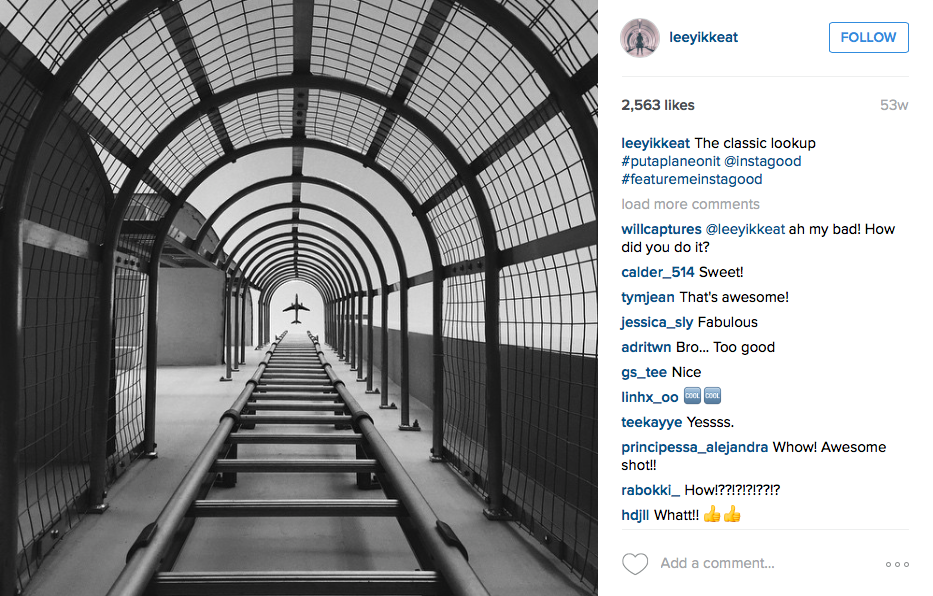Open tymjean's profile link
The height and width of the screenshot is (596, 933).
tap(648, 297)
